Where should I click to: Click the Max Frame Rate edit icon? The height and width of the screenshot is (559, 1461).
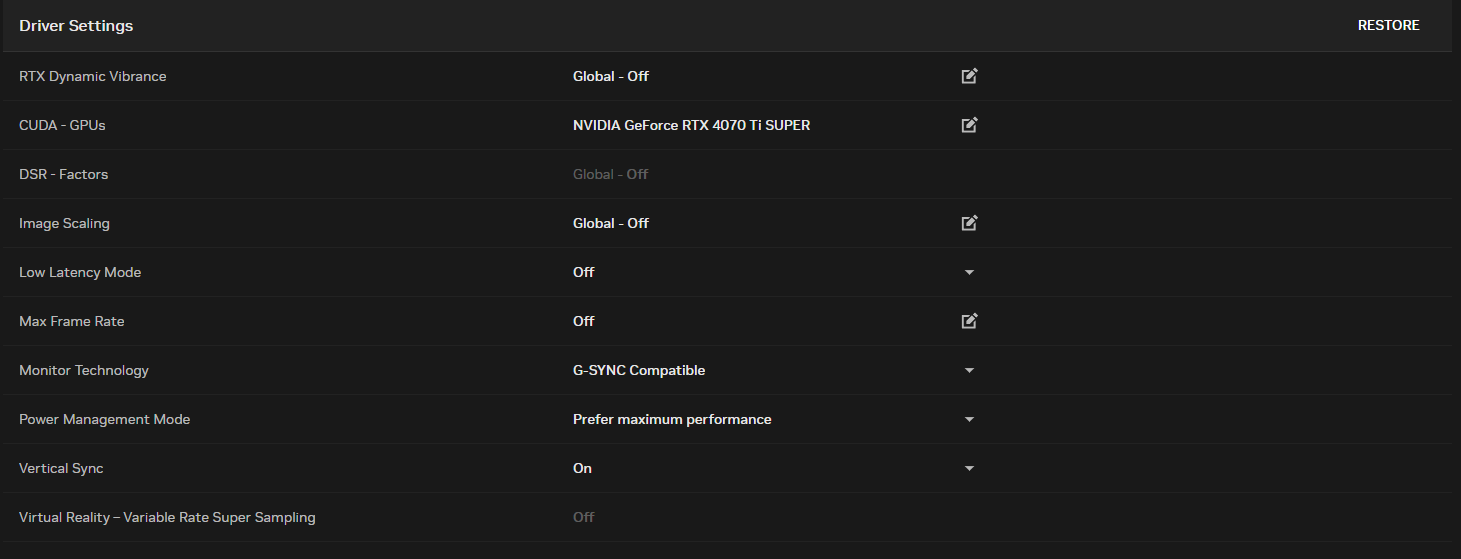tap(969, 321)
